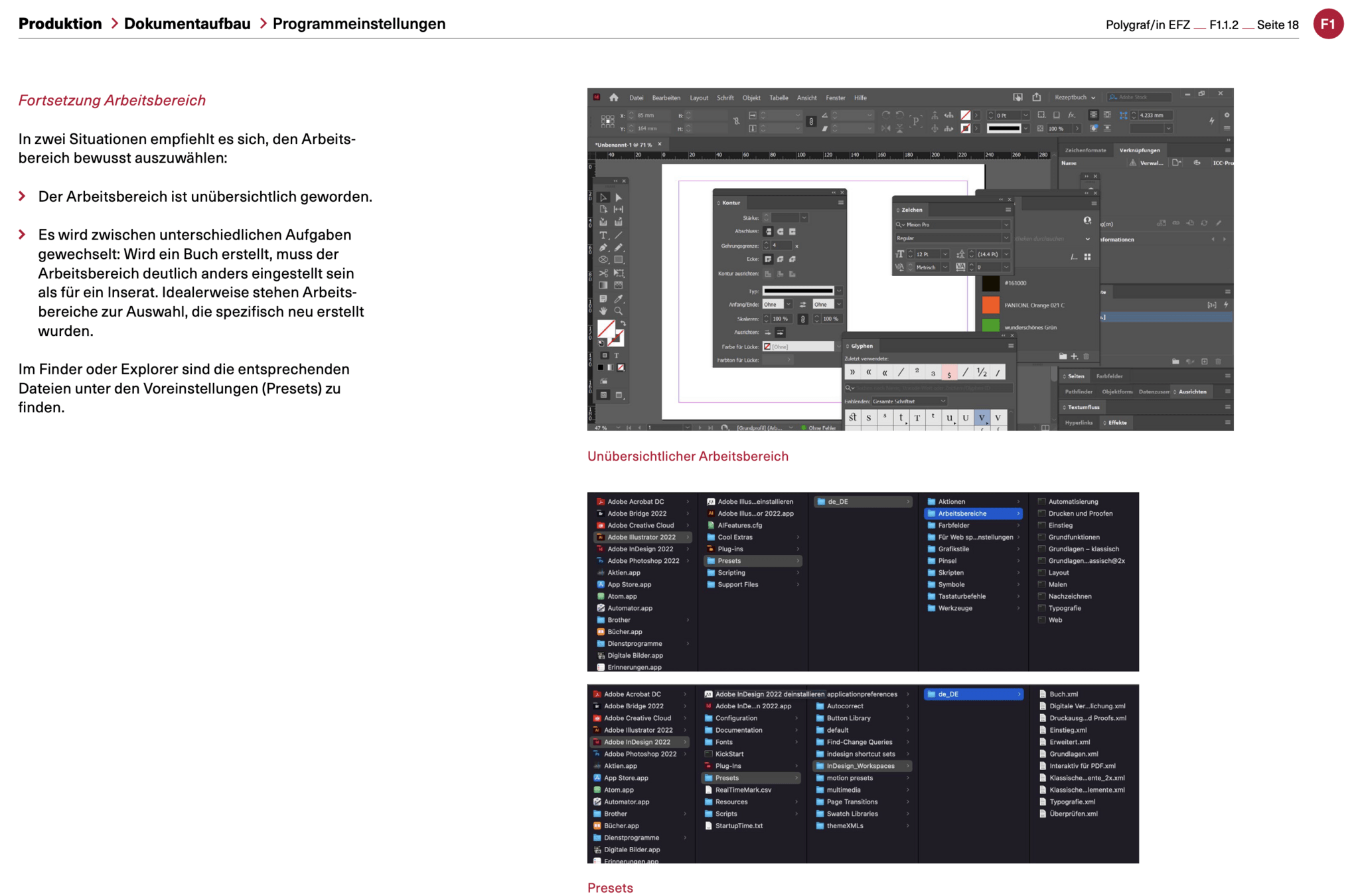Toggle round cap option under Abschluss
The height and width of the screenshot is (896, 1354).
pyautogui.click(x=781, y=232)
